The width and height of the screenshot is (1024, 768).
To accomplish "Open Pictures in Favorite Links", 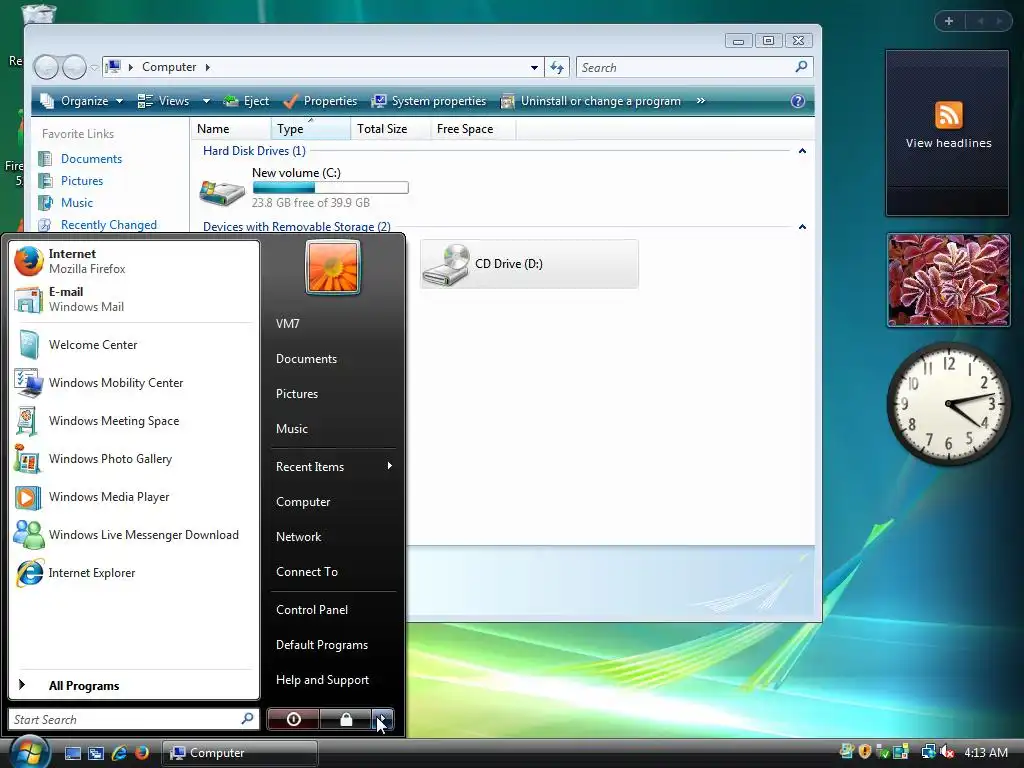I will point(82,181).
